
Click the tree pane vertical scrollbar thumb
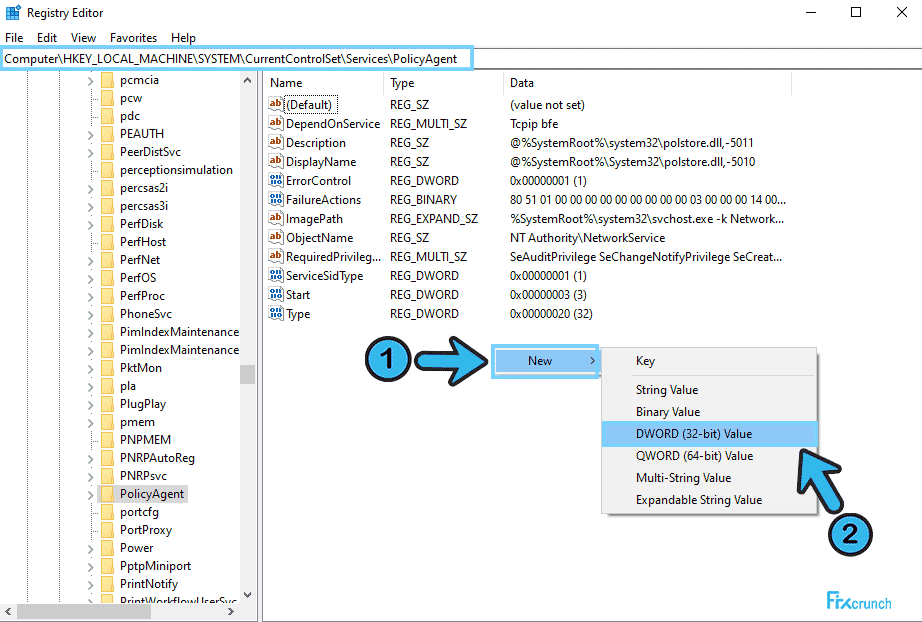(x=248, y=374)
